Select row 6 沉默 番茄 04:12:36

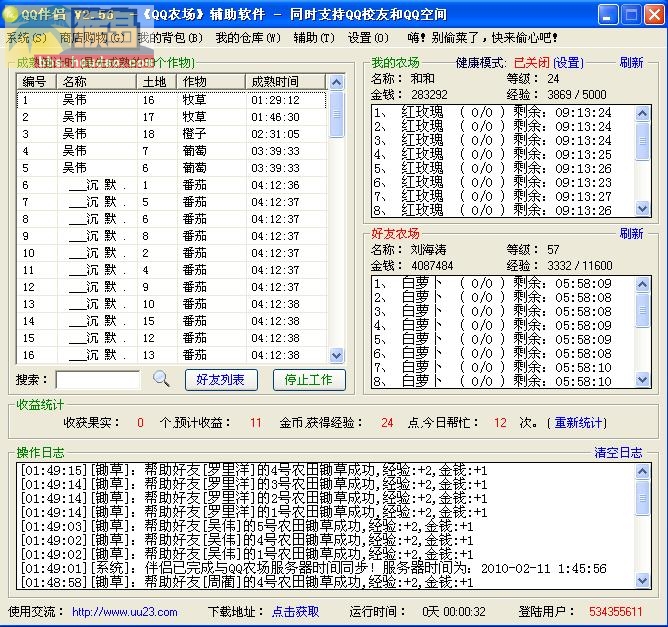tap(172, 185)
